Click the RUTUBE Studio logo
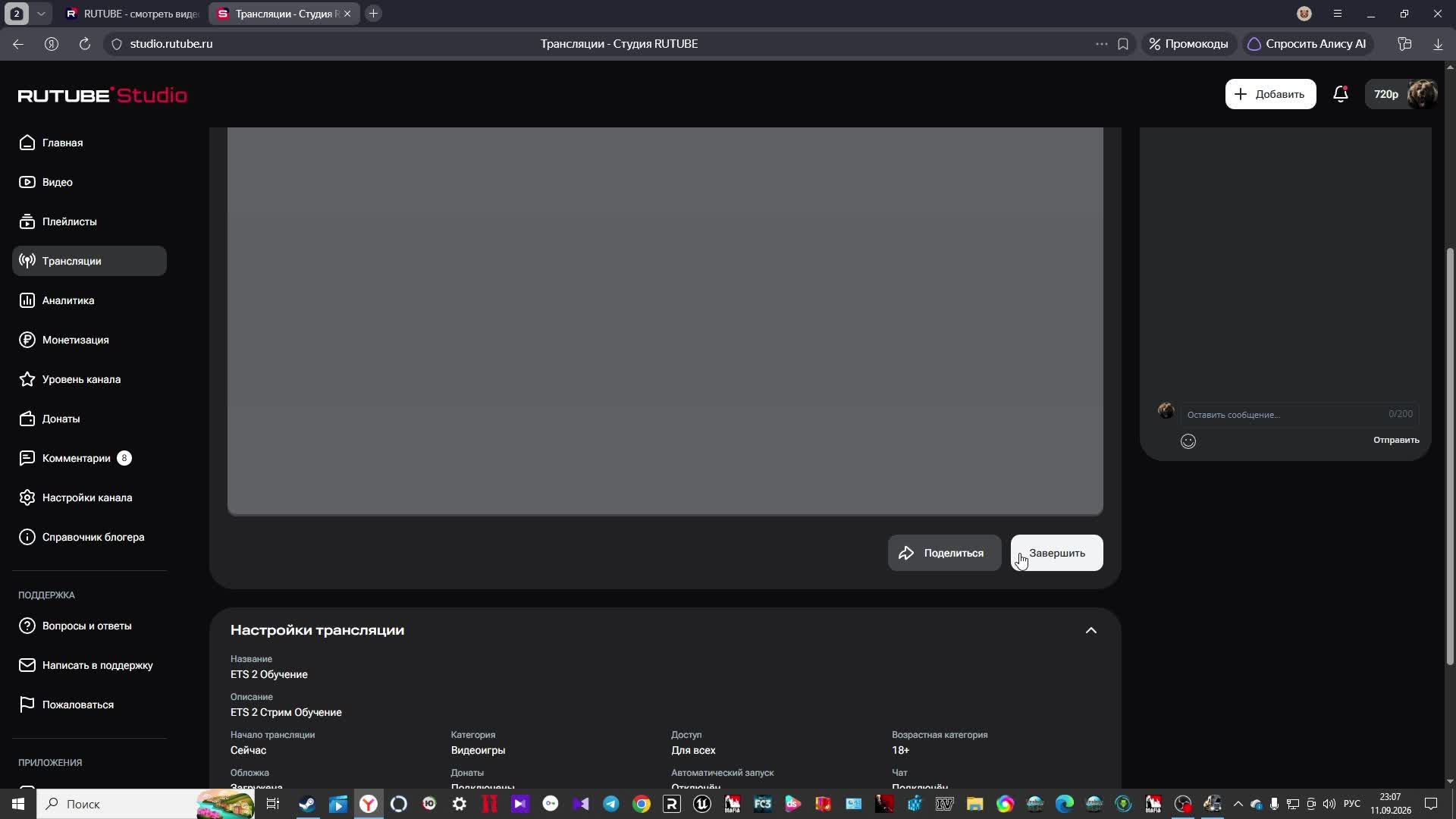Image resolution: width=1456 pixels, height=819 pixels. coord(102,95)
